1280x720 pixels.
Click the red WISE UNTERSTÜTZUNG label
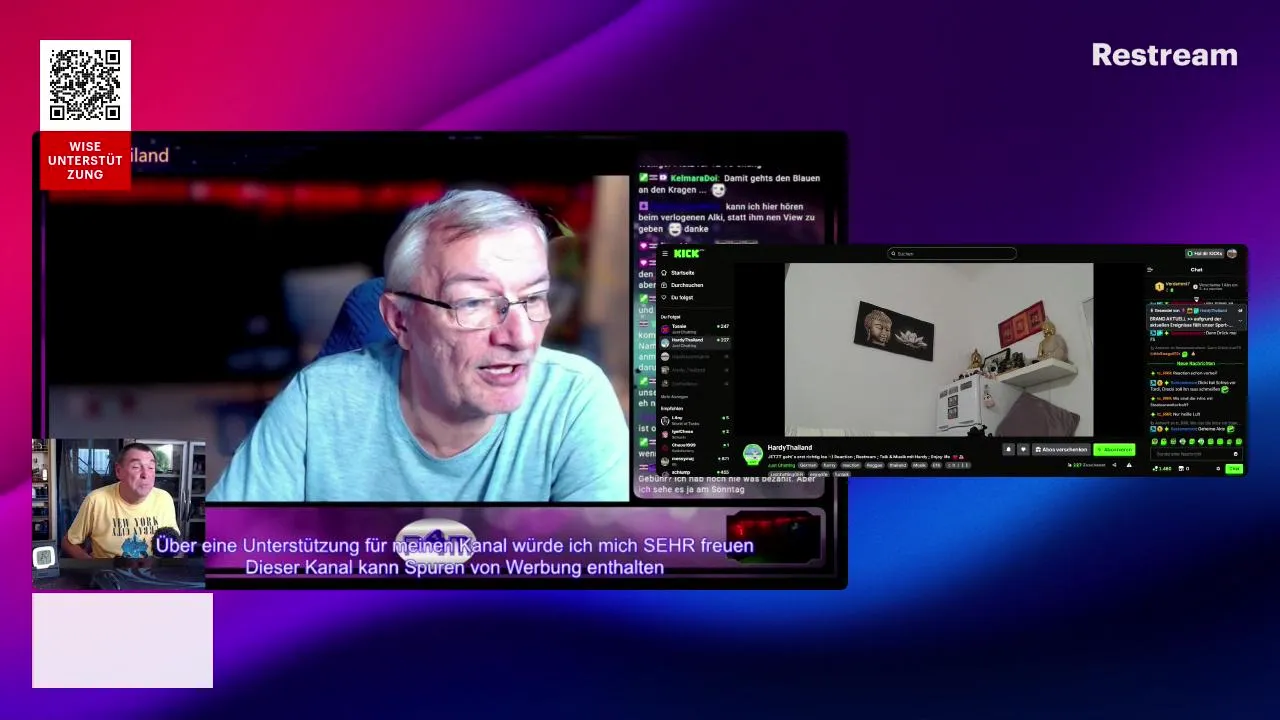coord(85,160)
